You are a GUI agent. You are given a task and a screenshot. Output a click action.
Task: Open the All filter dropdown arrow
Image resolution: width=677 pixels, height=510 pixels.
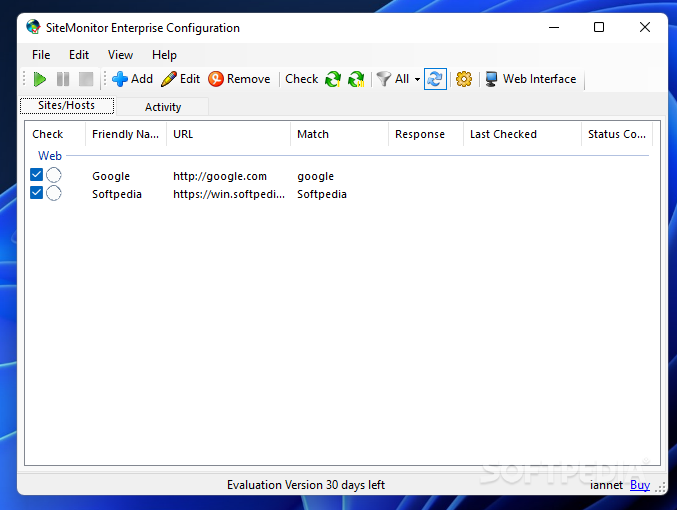[417, 79]
